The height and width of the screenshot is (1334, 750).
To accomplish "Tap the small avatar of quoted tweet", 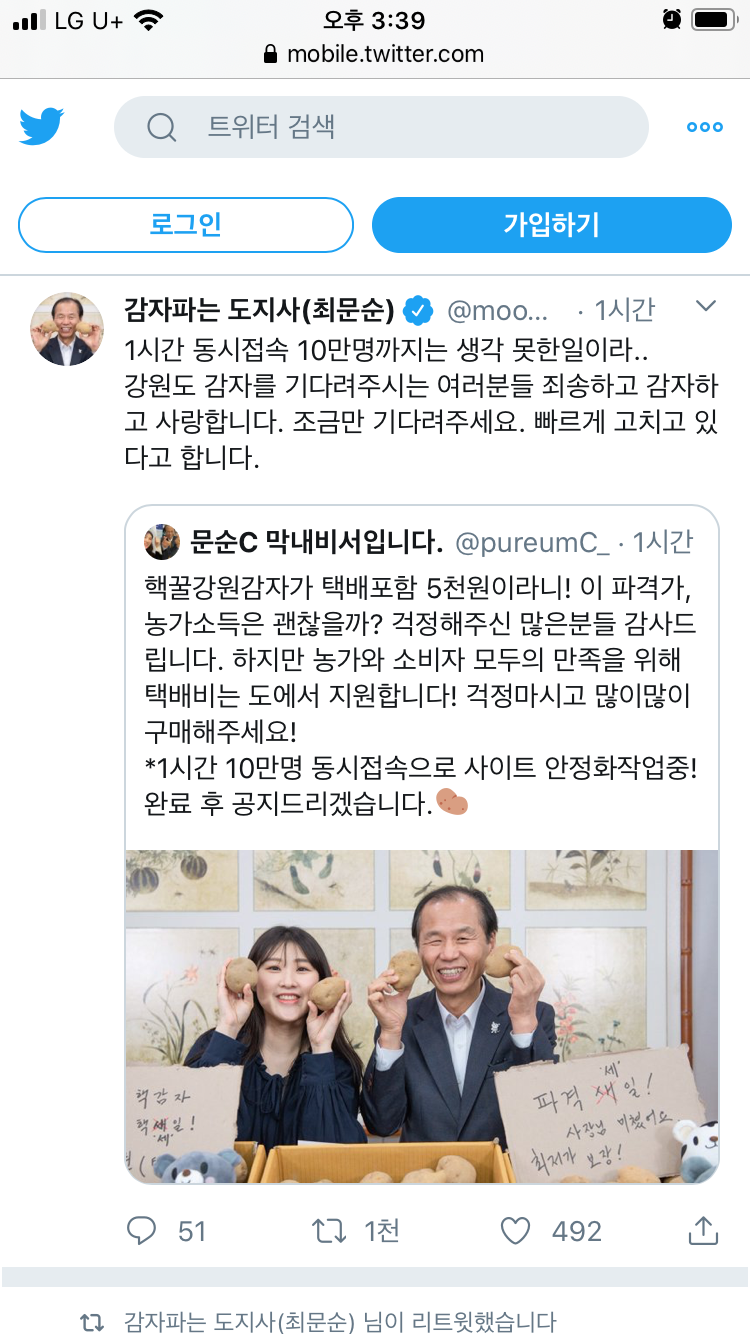I will pos(162,542).
